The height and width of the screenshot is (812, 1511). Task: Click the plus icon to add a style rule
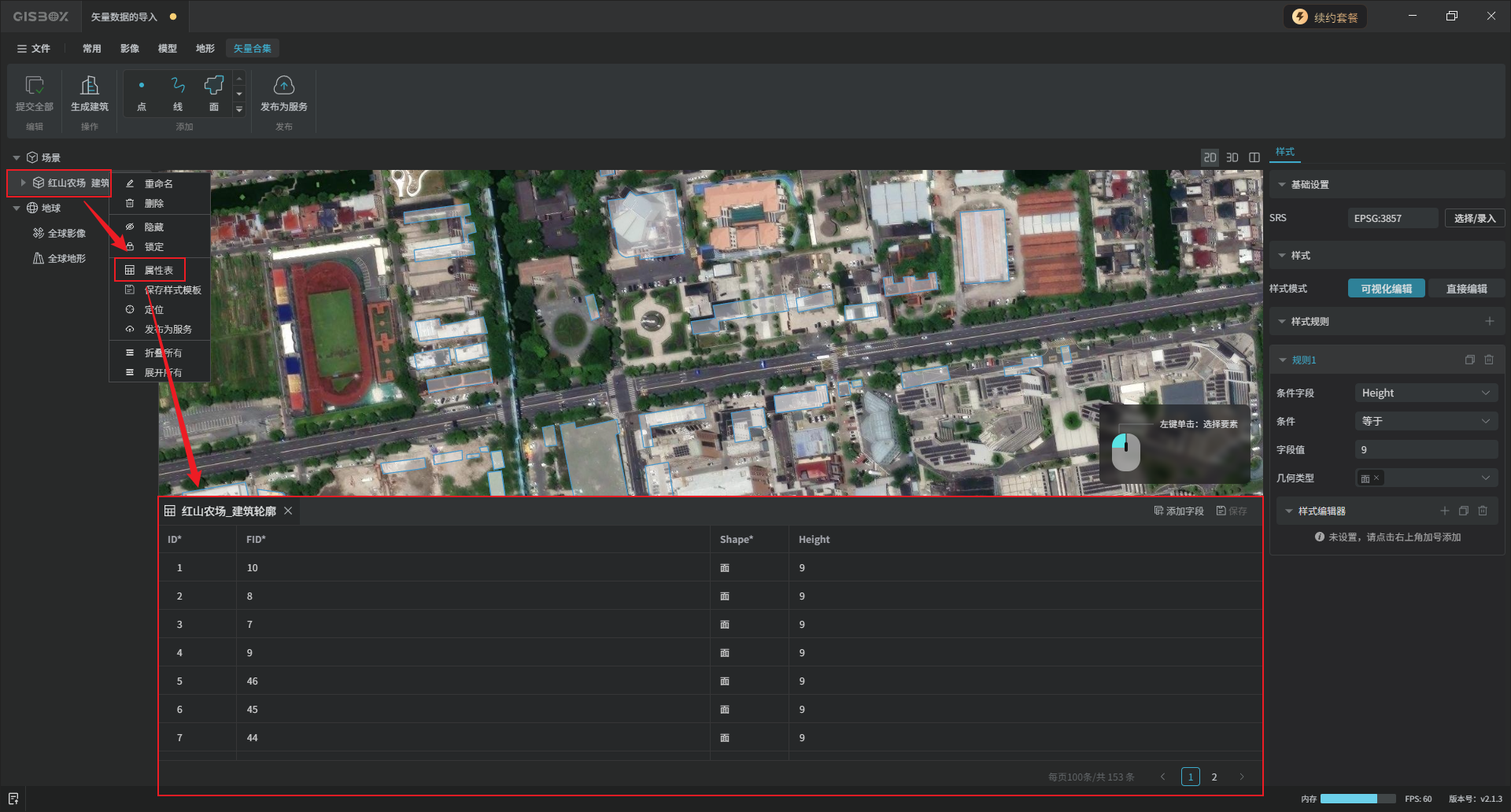(x=1489, y=321)
